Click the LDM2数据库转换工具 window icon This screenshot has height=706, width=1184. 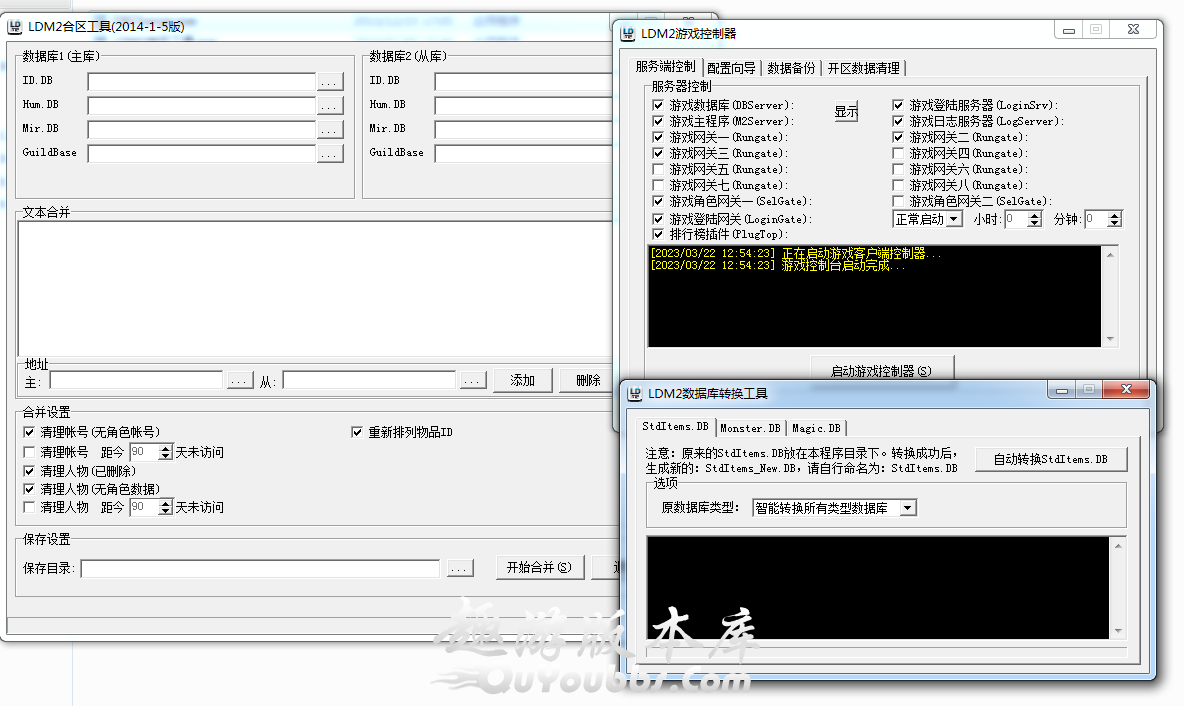(x=635, y=394)
